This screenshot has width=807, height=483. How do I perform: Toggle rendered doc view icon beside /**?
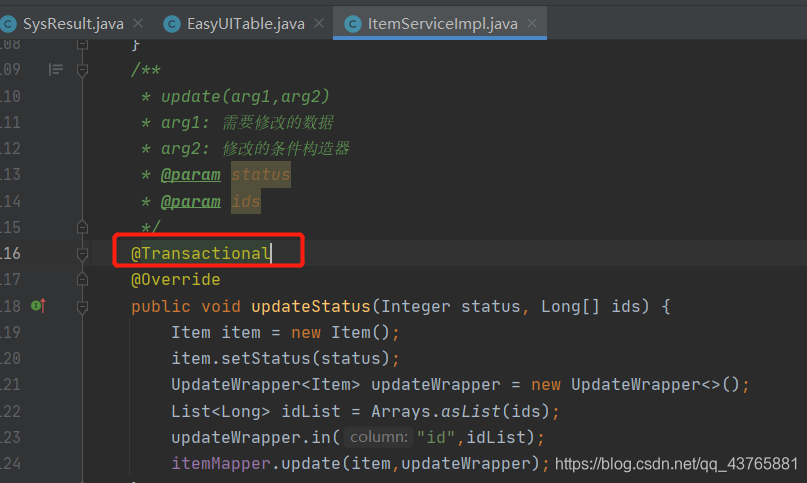[x=56, y=69]
